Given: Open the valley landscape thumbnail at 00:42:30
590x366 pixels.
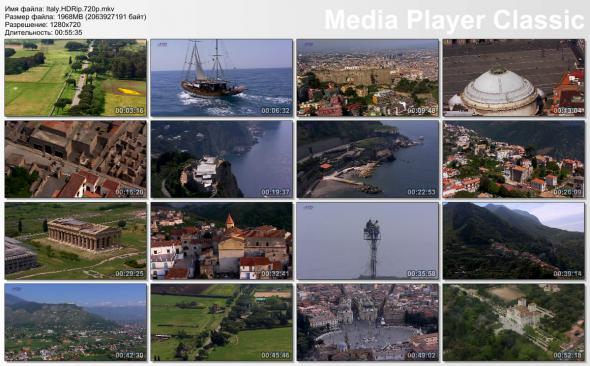Looking at the screenshot, I should 75,322.
